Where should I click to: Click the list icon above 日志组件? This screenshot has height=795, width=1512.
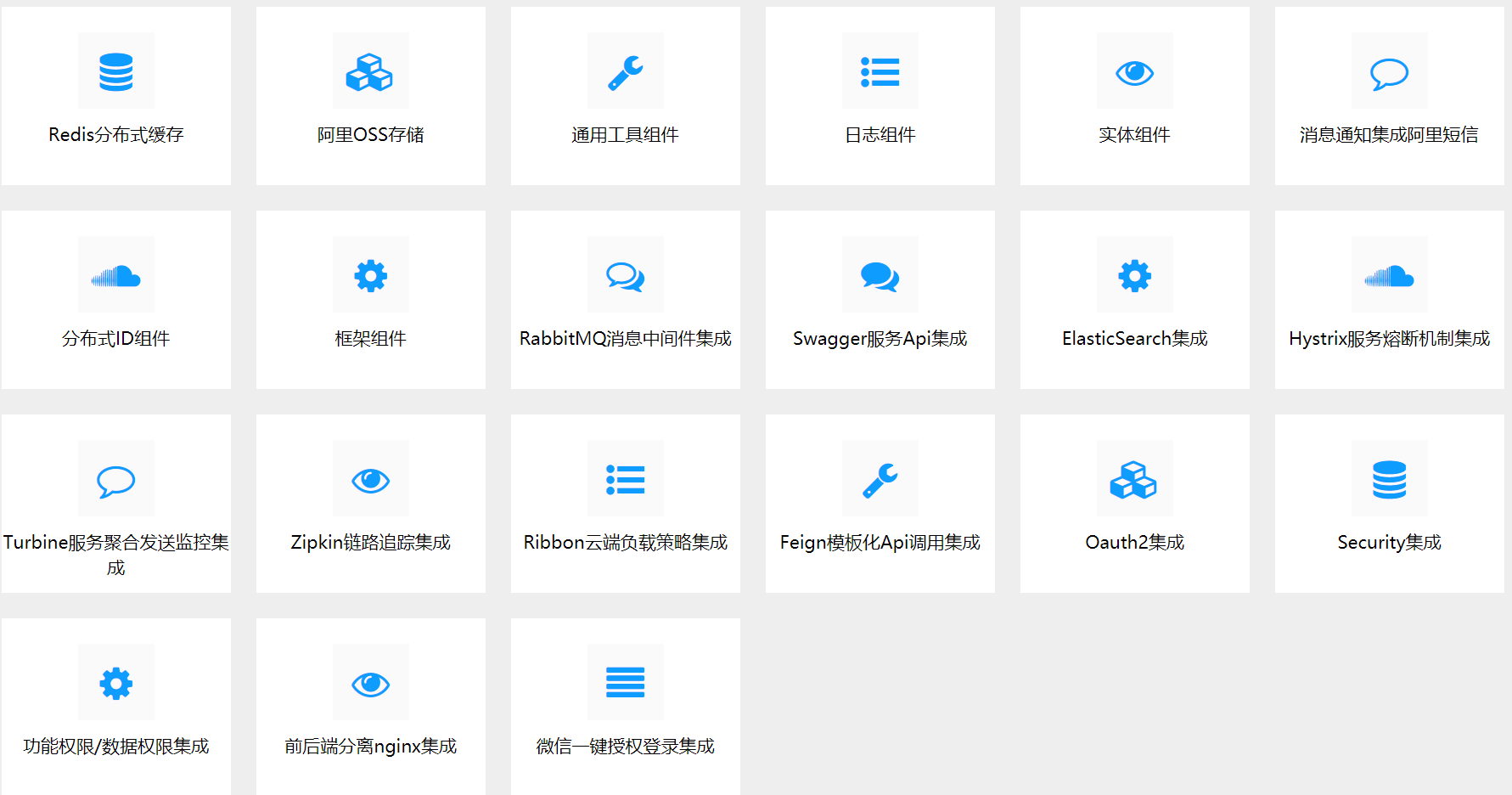(x=880, y=72)
